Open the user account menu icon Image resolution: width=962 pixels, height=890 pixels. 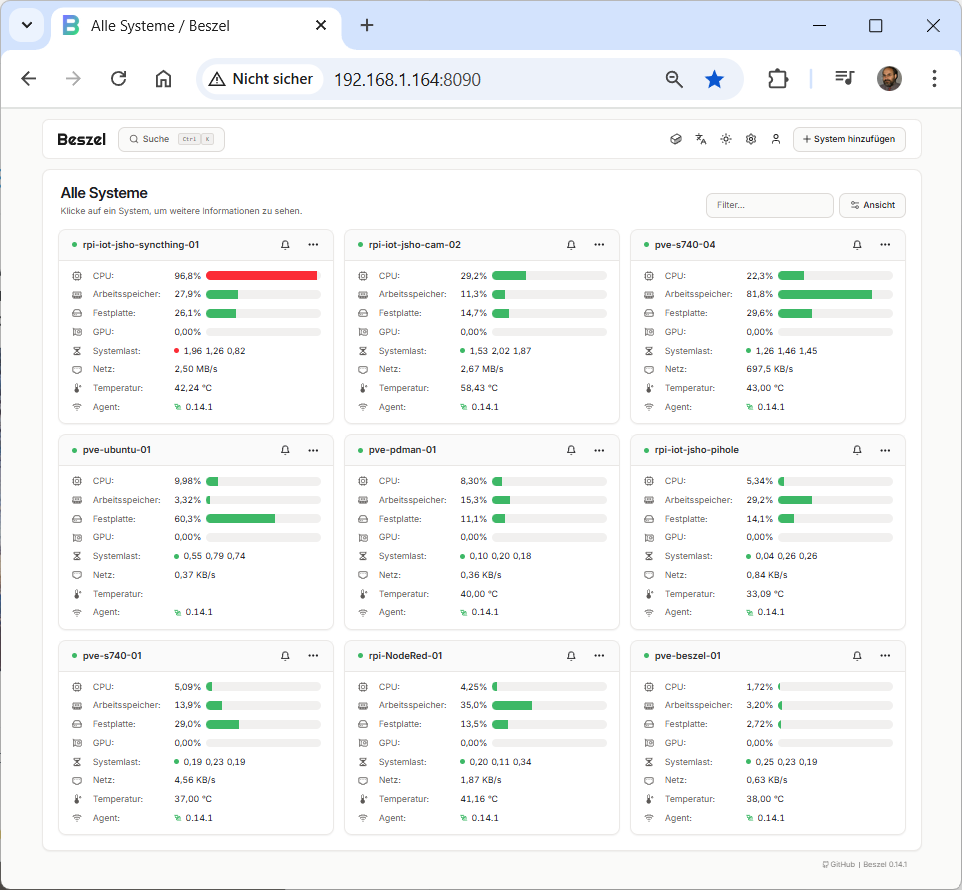tap(776, 139)
